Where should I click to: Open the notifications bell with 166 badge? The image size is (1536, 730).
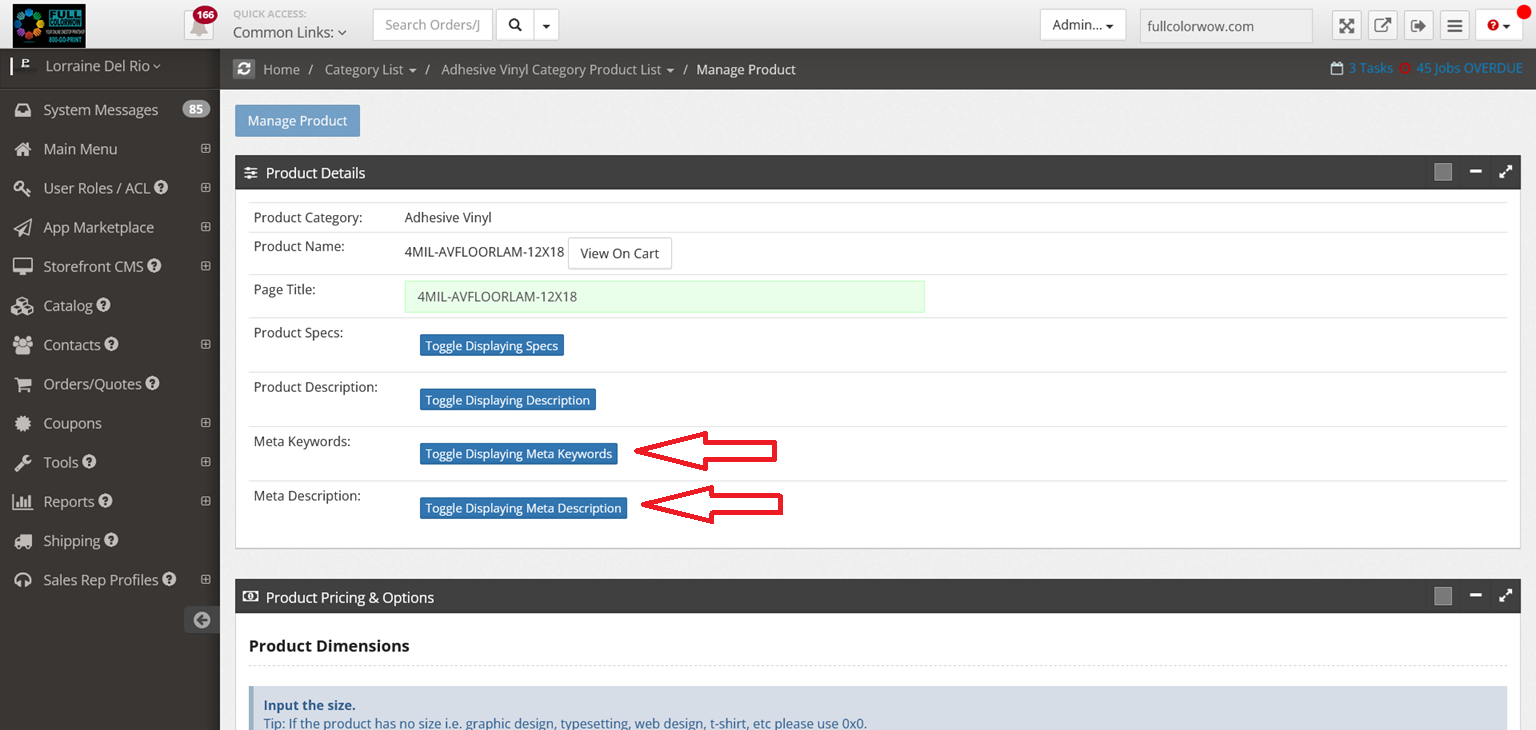tap(199, 25)
